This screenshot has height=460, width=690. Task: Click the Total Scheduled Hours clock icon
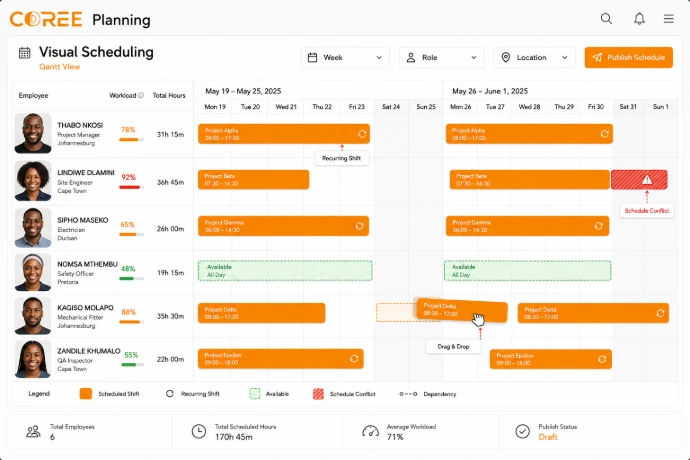click(x=199, y=431)
